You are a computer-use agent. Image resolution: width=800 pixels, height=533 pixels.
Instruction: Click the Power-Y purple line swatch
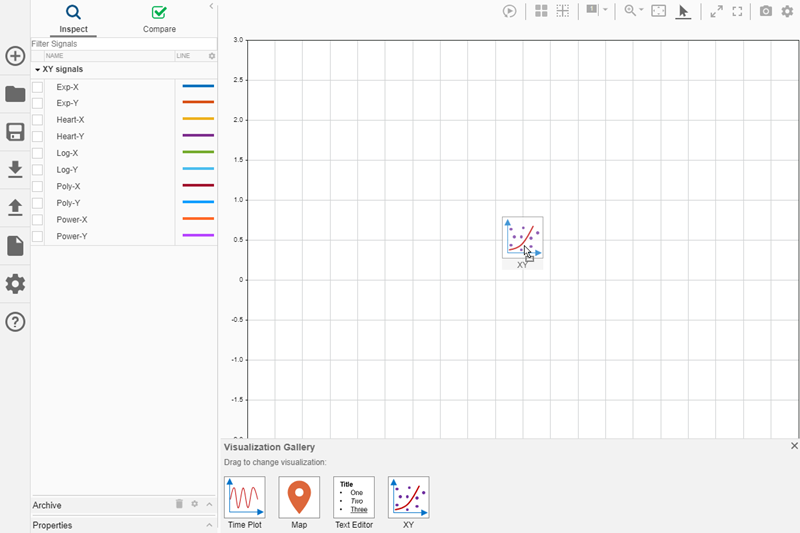[198, 235]
